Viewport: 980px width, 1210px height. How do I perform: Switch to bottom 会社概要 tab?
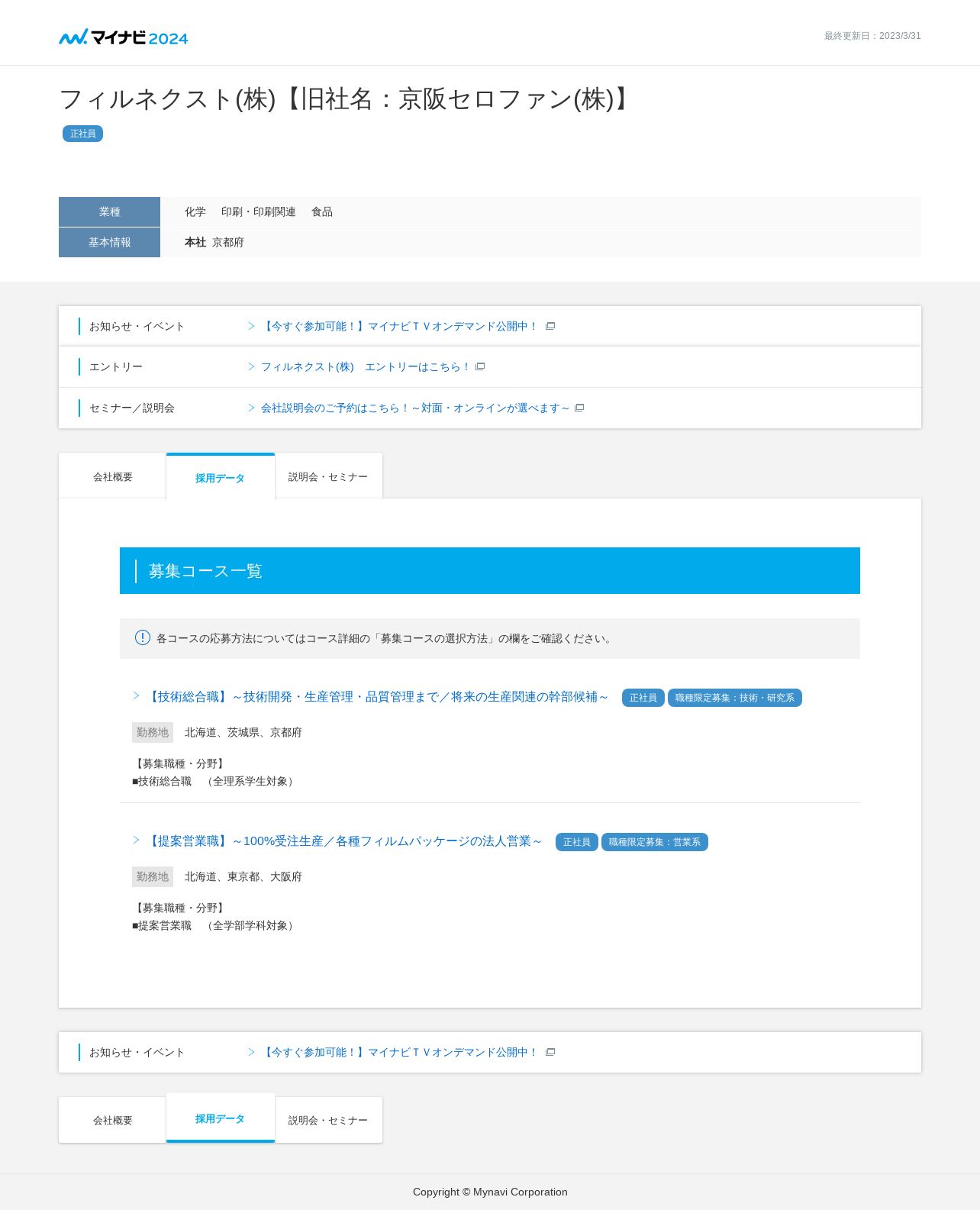coord(112,1120)
